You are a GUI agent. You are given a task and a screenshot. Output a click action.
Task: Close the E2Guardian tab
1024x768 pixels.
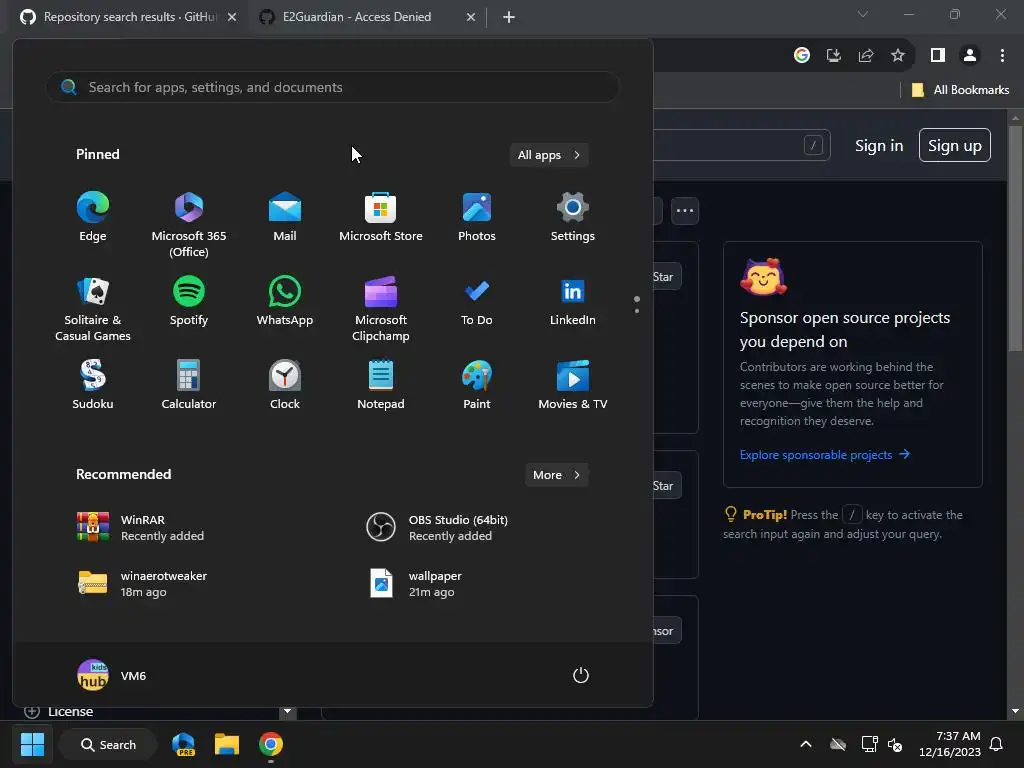tap(471, 17)
